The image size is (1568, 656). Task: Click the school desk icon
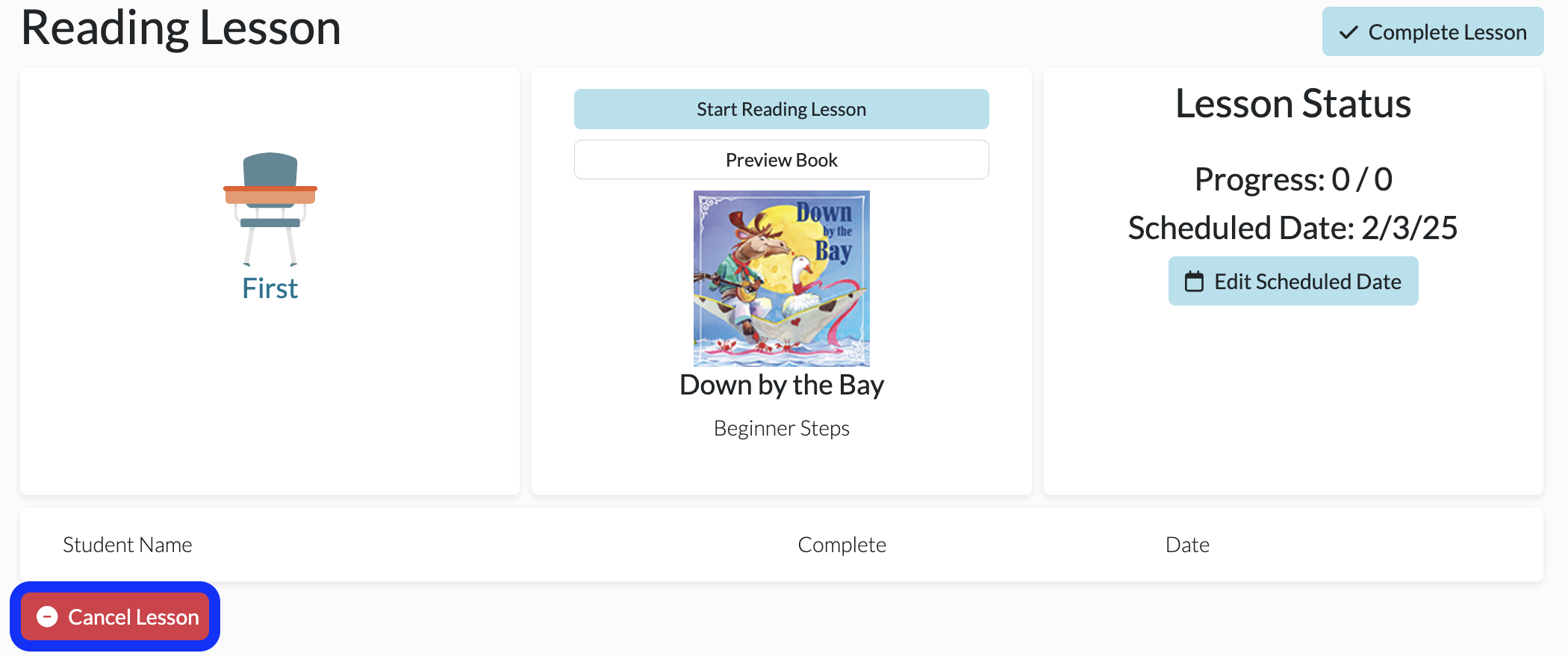tap(270, 209)
